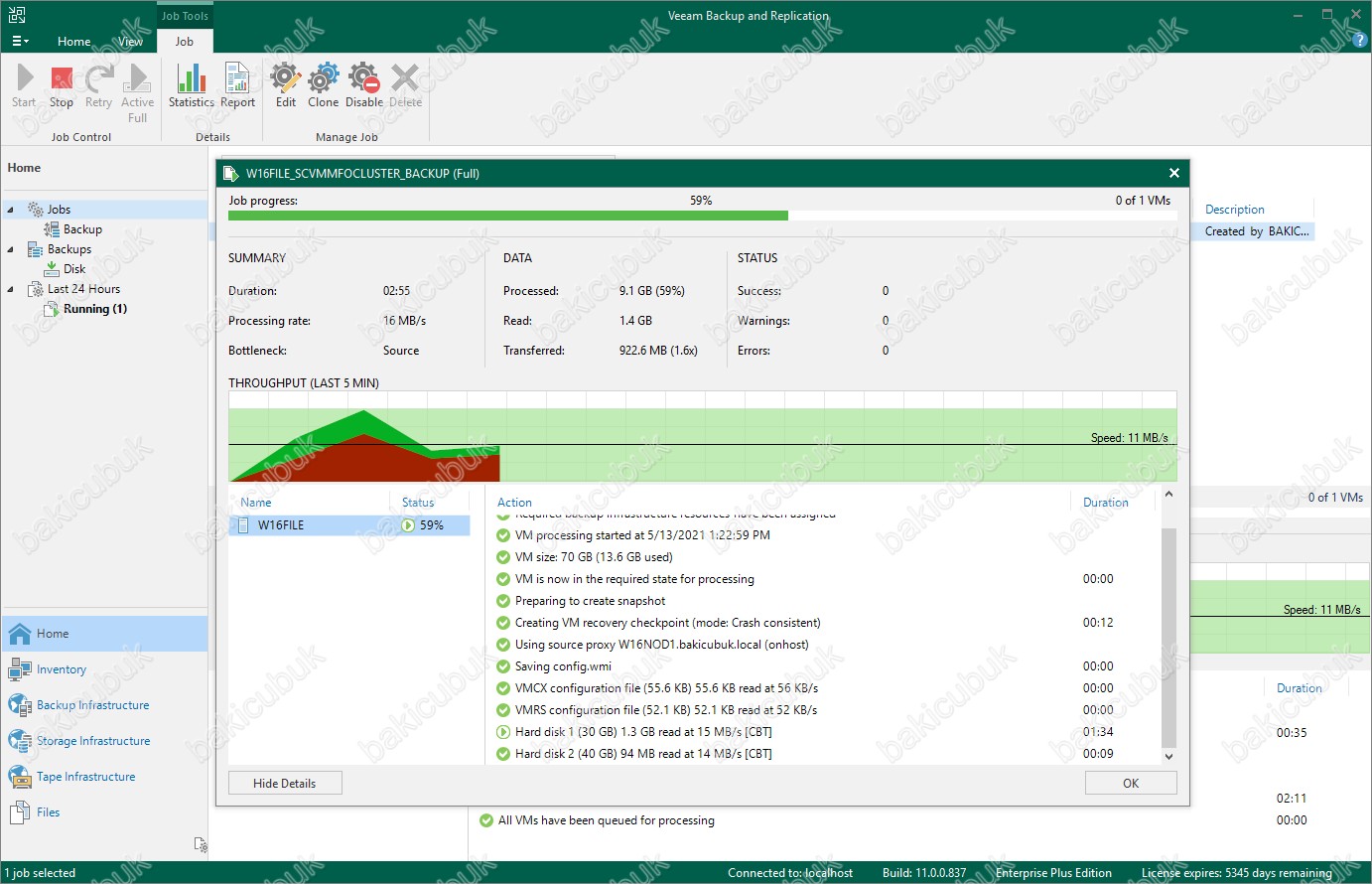Click 'Connected to: localhost' status entry
The image size is (1372, 884).
coord(789,873)
